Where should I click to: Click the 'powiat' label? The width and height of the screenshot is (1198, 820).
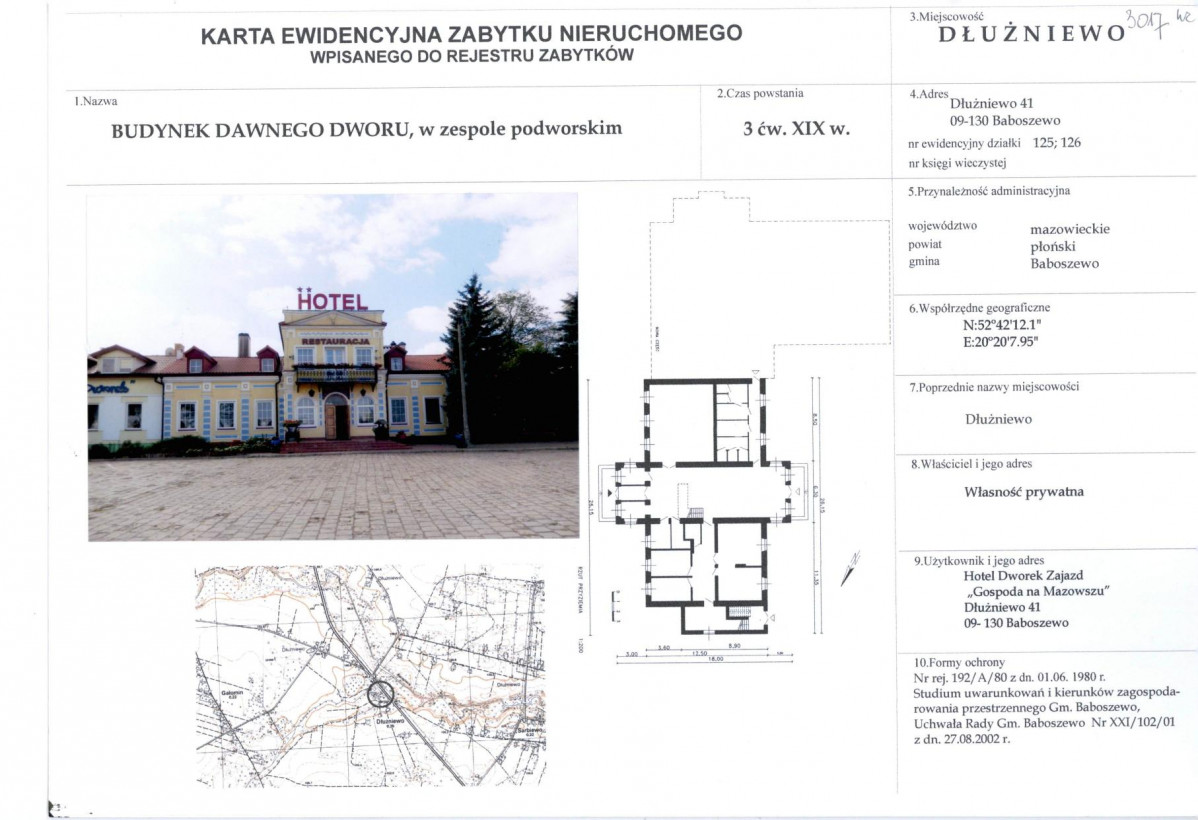pos(924,245)
